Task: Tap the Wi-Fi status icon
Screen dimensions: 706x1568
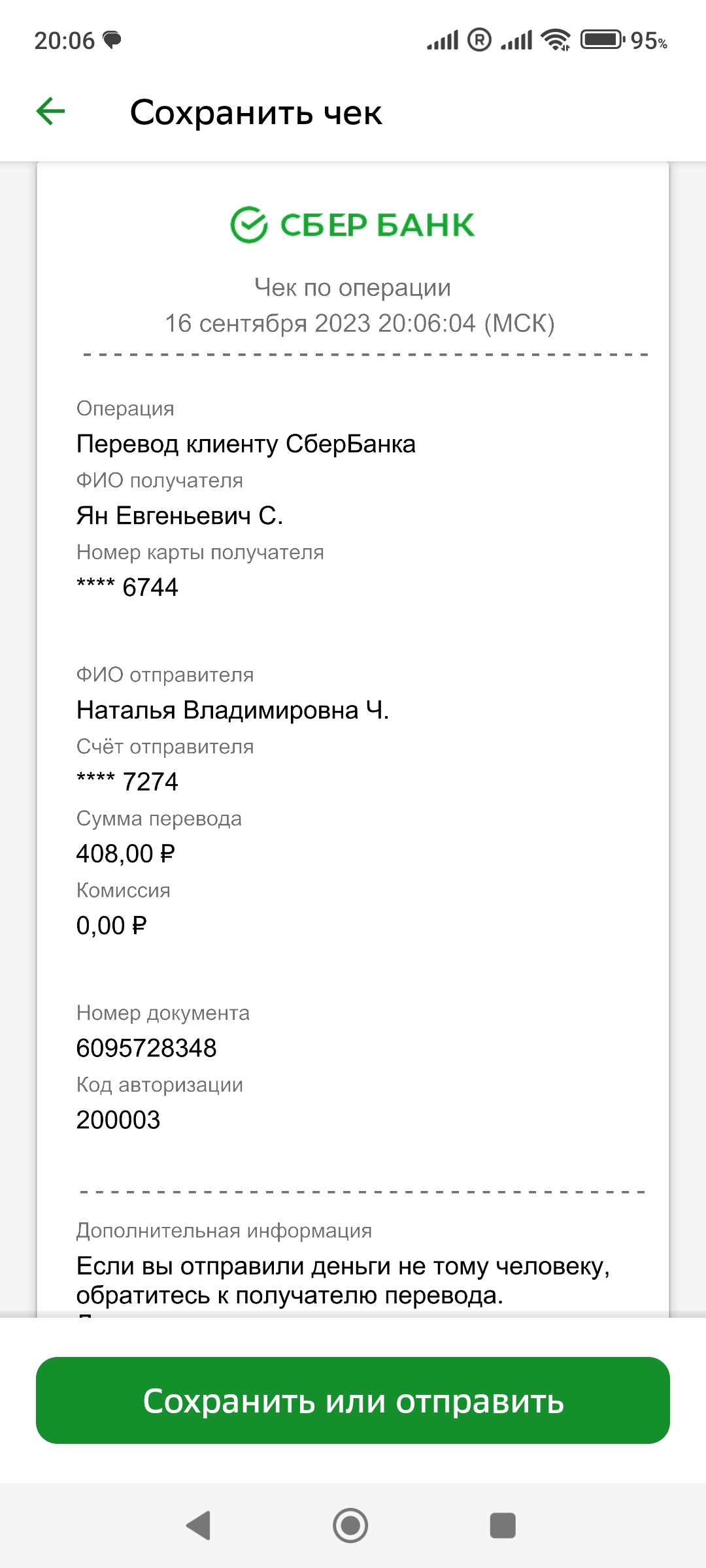Action: click(x=556, y=40)
